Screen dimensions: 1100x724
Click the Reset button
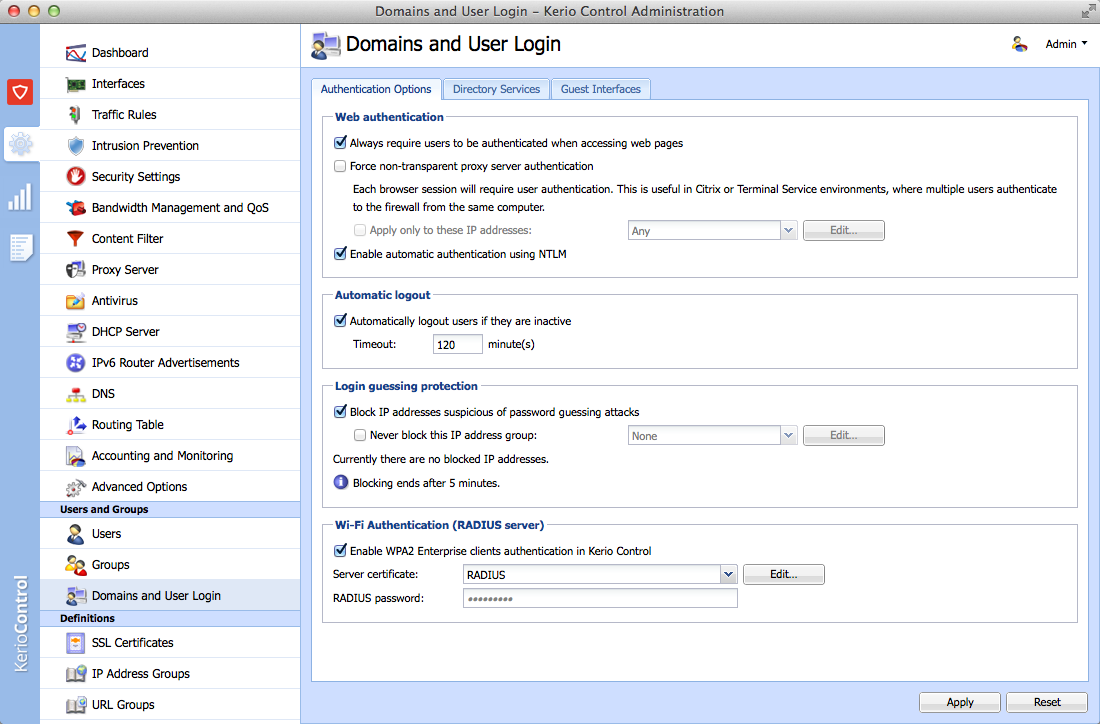pyautogui.click(x=1047, y=702)
